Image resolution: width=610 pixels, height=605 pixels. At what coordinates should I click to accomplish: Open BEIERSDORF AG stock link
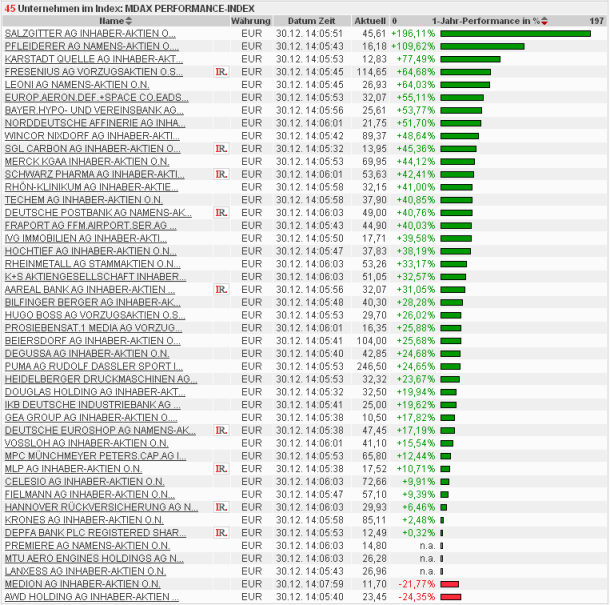(93, 341)
